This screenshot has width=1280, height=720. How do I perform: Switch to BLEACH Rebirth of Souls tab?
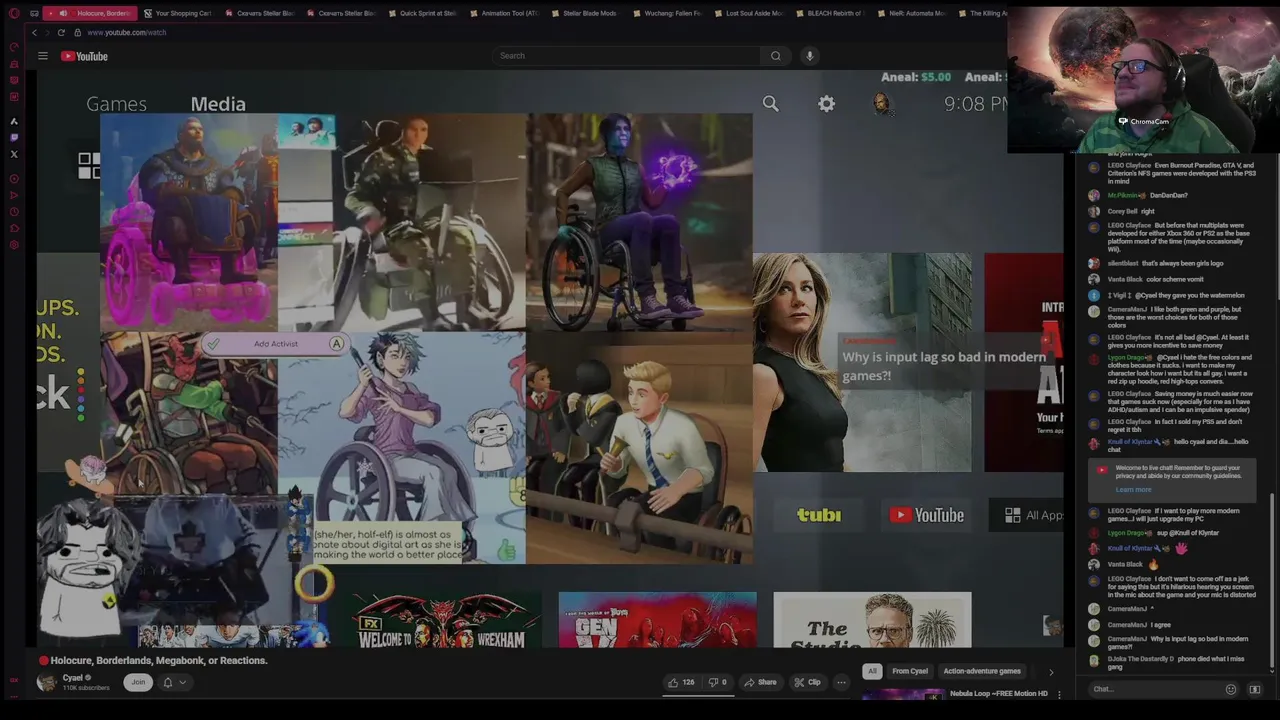tap(830, 13)
